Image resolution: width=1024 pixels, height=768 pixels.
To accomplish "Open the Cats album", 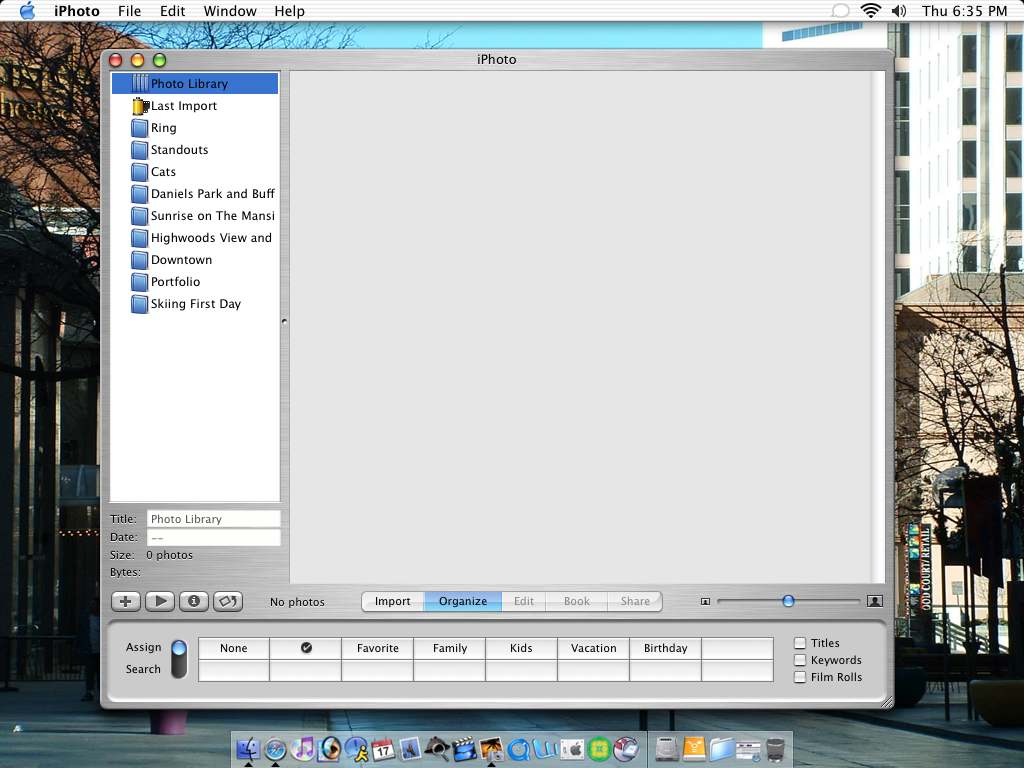I will [x=195, y=172].
